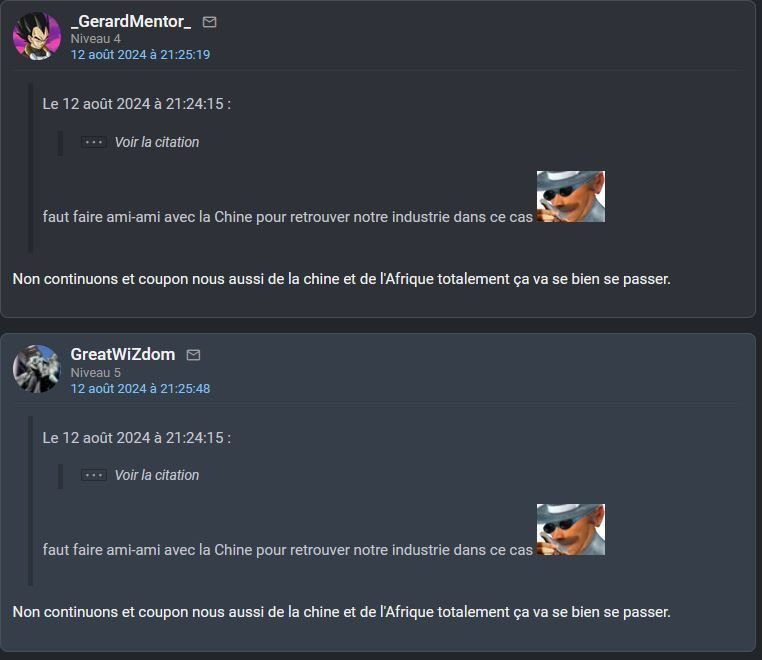Click envelope icon beside GreatWiZdom

[193, 355]
